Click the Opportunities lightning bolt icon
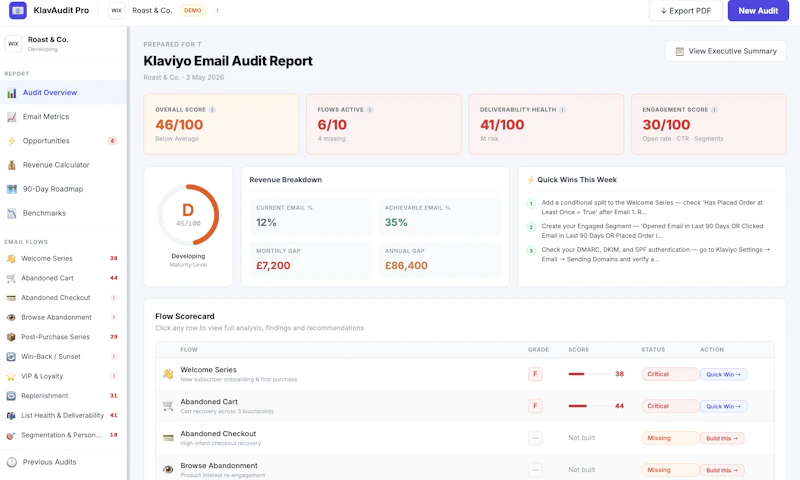The width and height of the screenshot is (800, 480). tap(11, 141)
